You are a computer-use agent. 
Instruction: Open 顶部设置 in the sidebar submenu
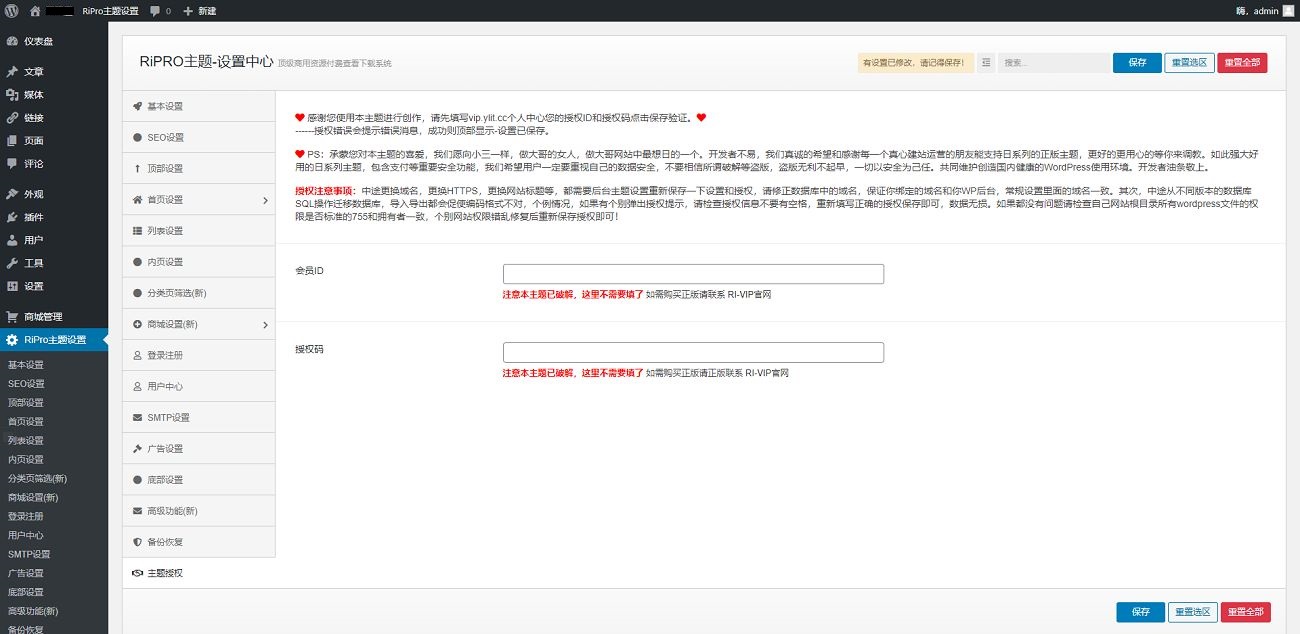coord(26,402)
